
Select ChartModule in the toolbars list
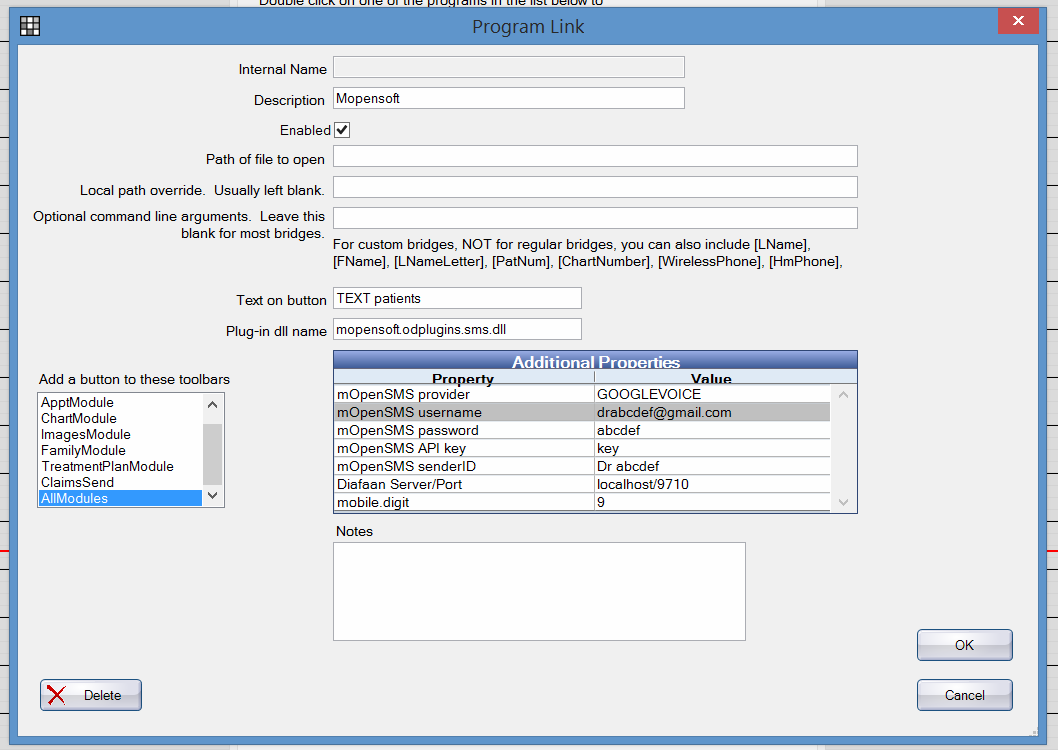(x=120, y=418)
